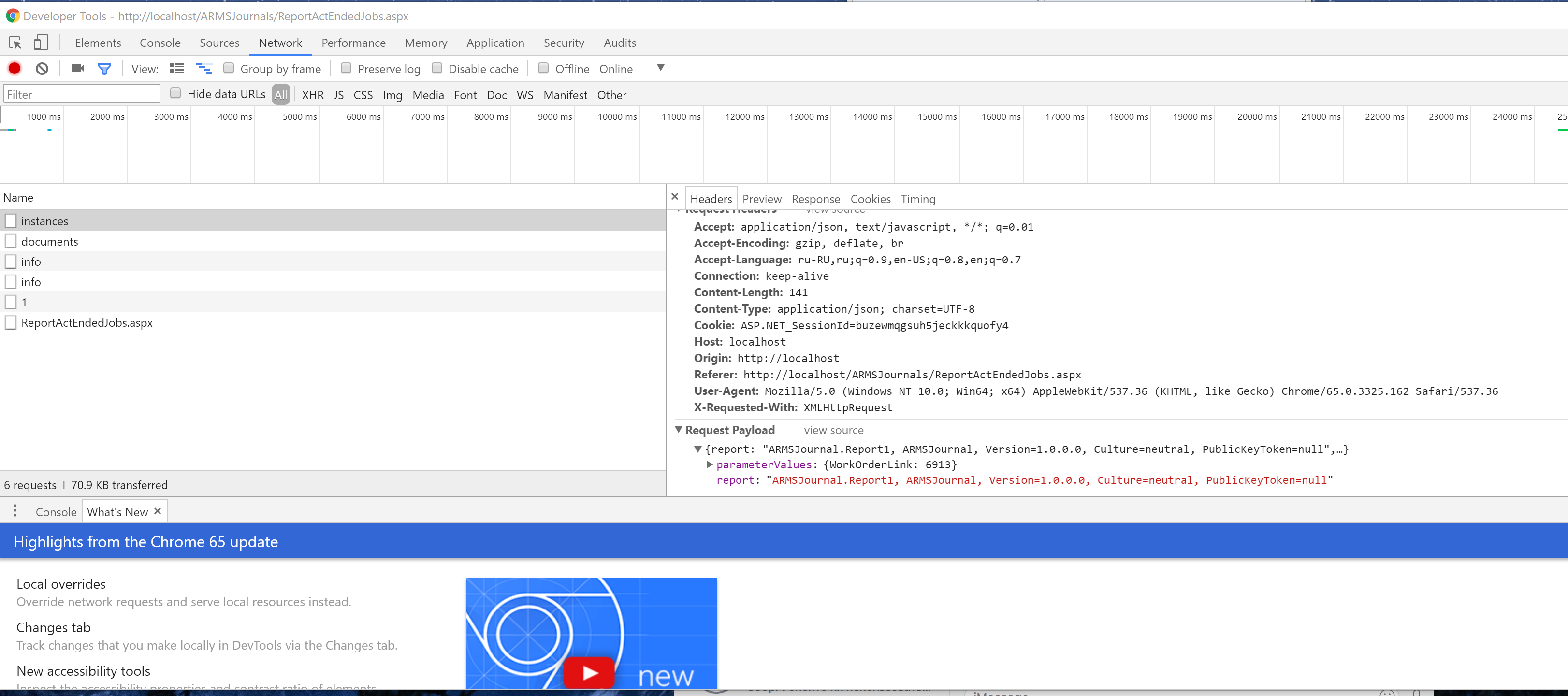
Task: Click the Filter text input field
Action: [82, 94]
